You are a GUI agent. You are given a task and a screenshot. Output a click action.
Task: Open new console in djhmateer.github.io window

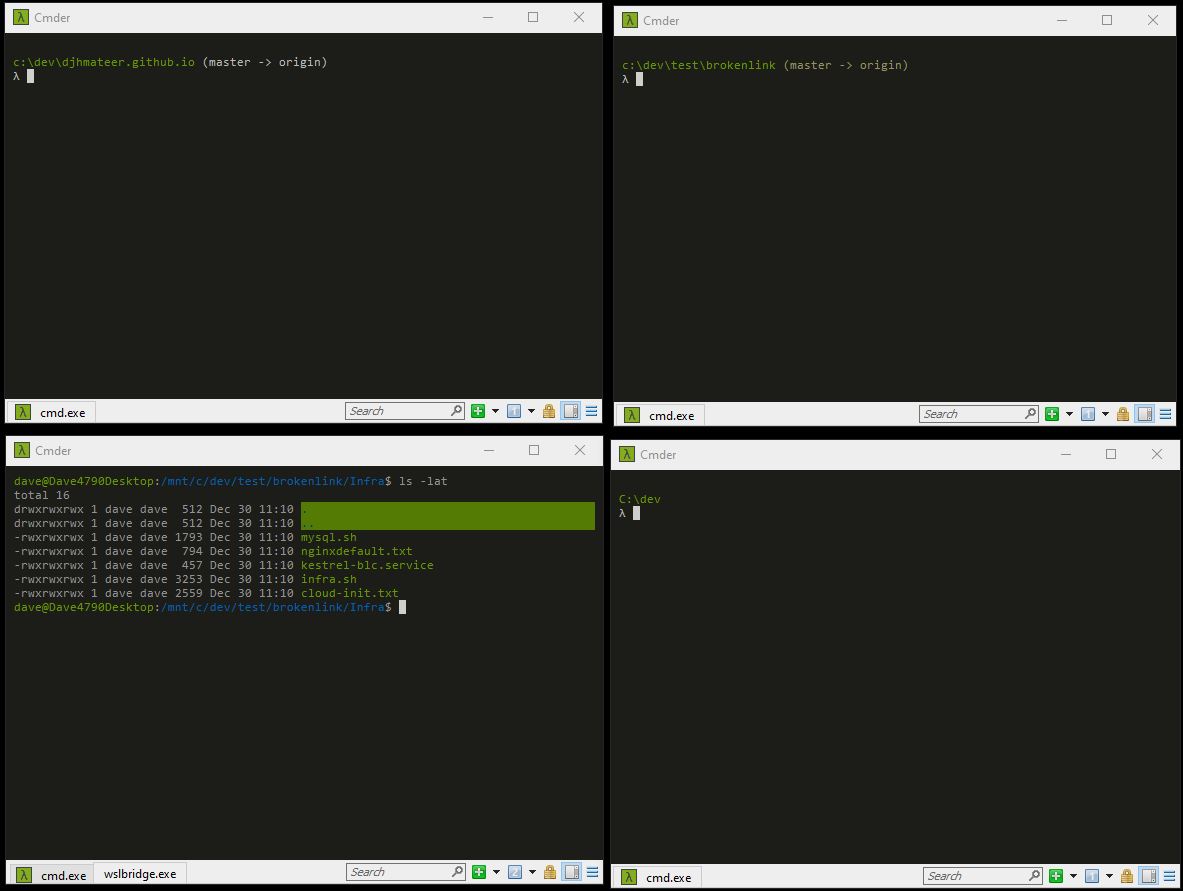478,411
